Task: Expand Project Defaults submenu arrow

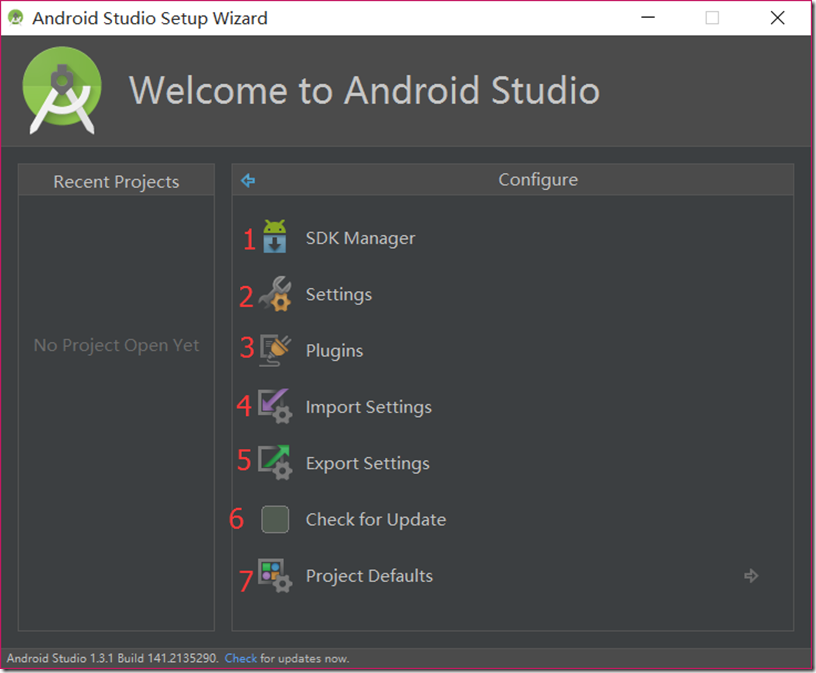Action: coord(751,576)
